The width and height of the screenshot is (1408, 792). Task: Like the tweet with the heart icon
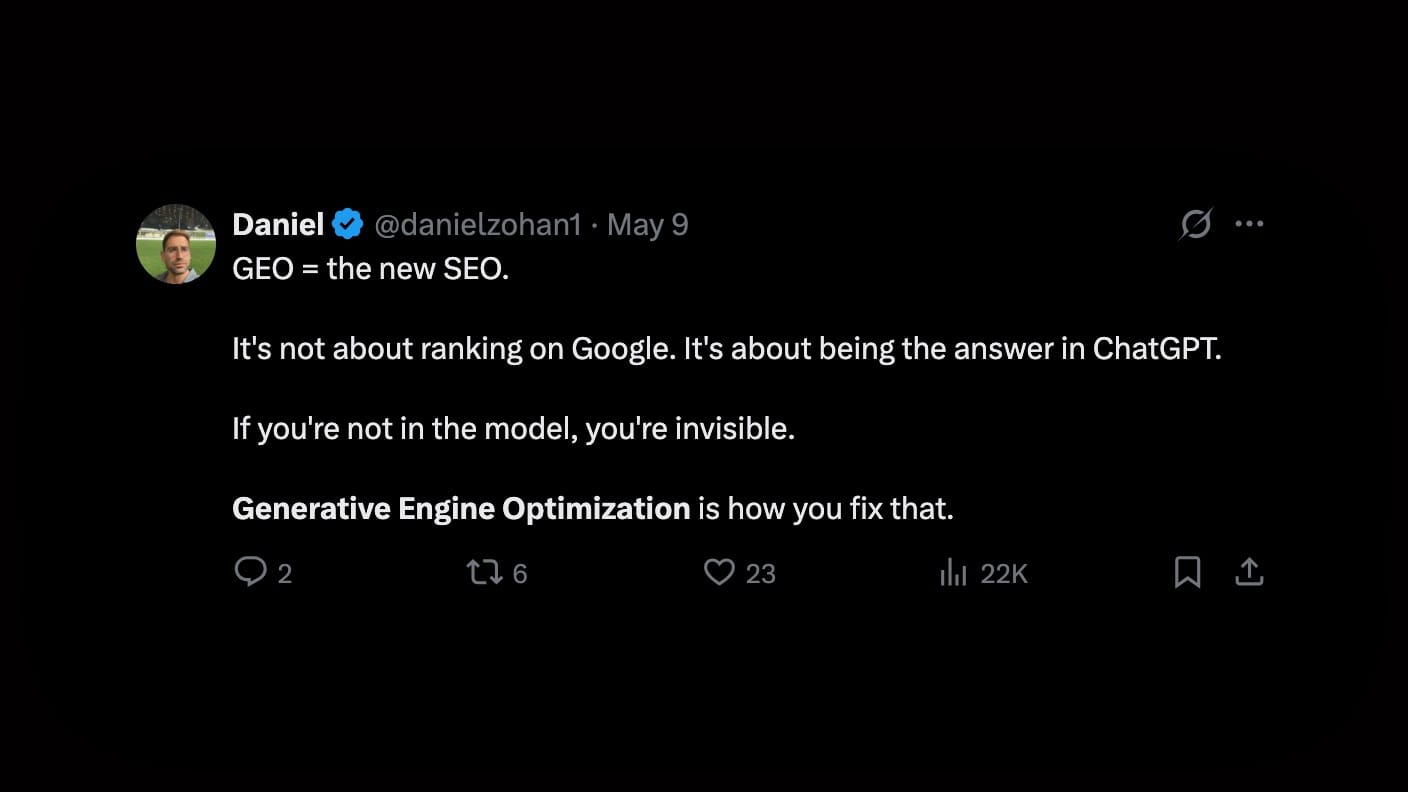point(719,572)
